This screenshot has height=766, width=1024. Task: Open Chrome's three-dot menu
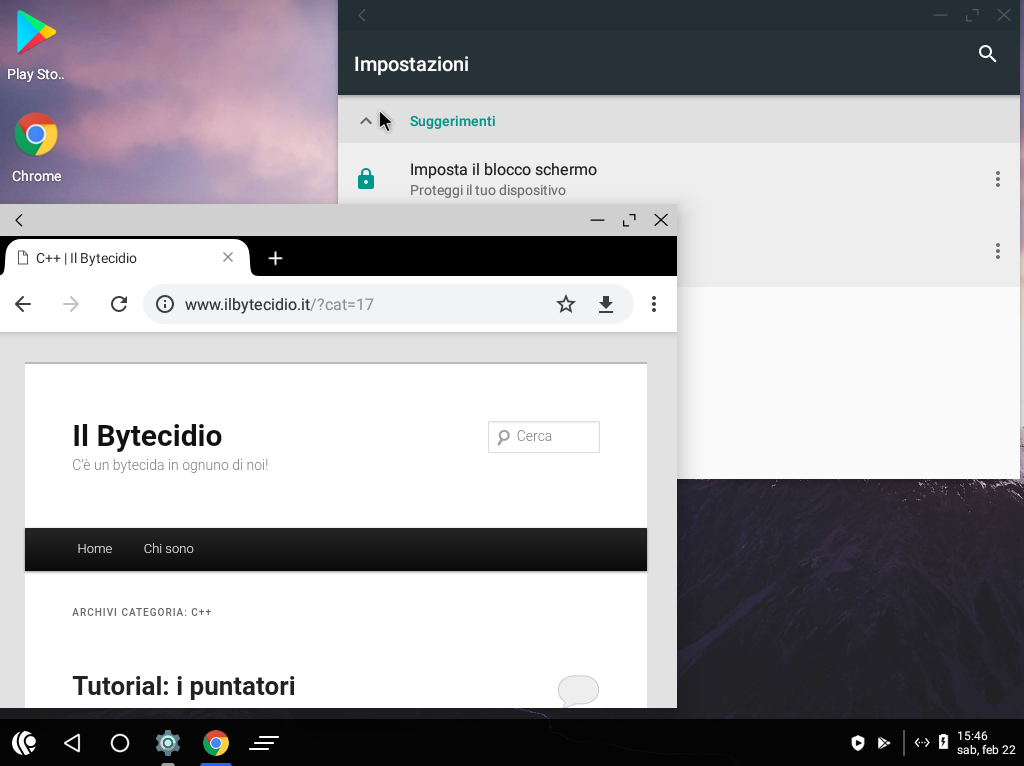click(654, 304)
